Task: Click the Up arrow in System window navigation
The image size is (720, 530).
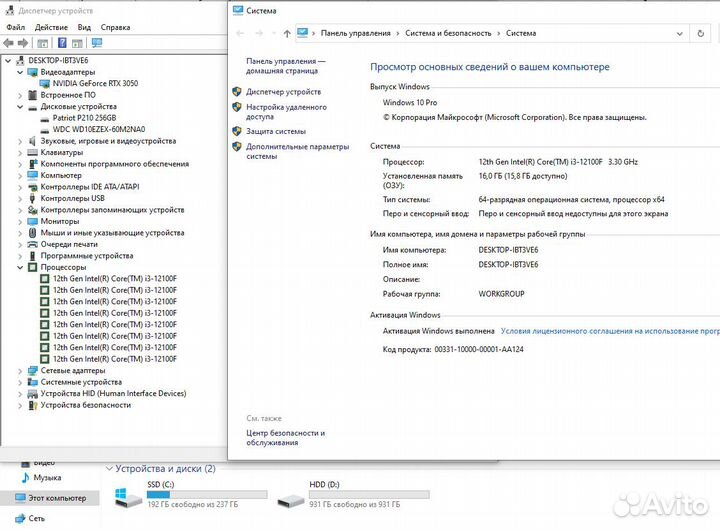Action: [287, 34]
